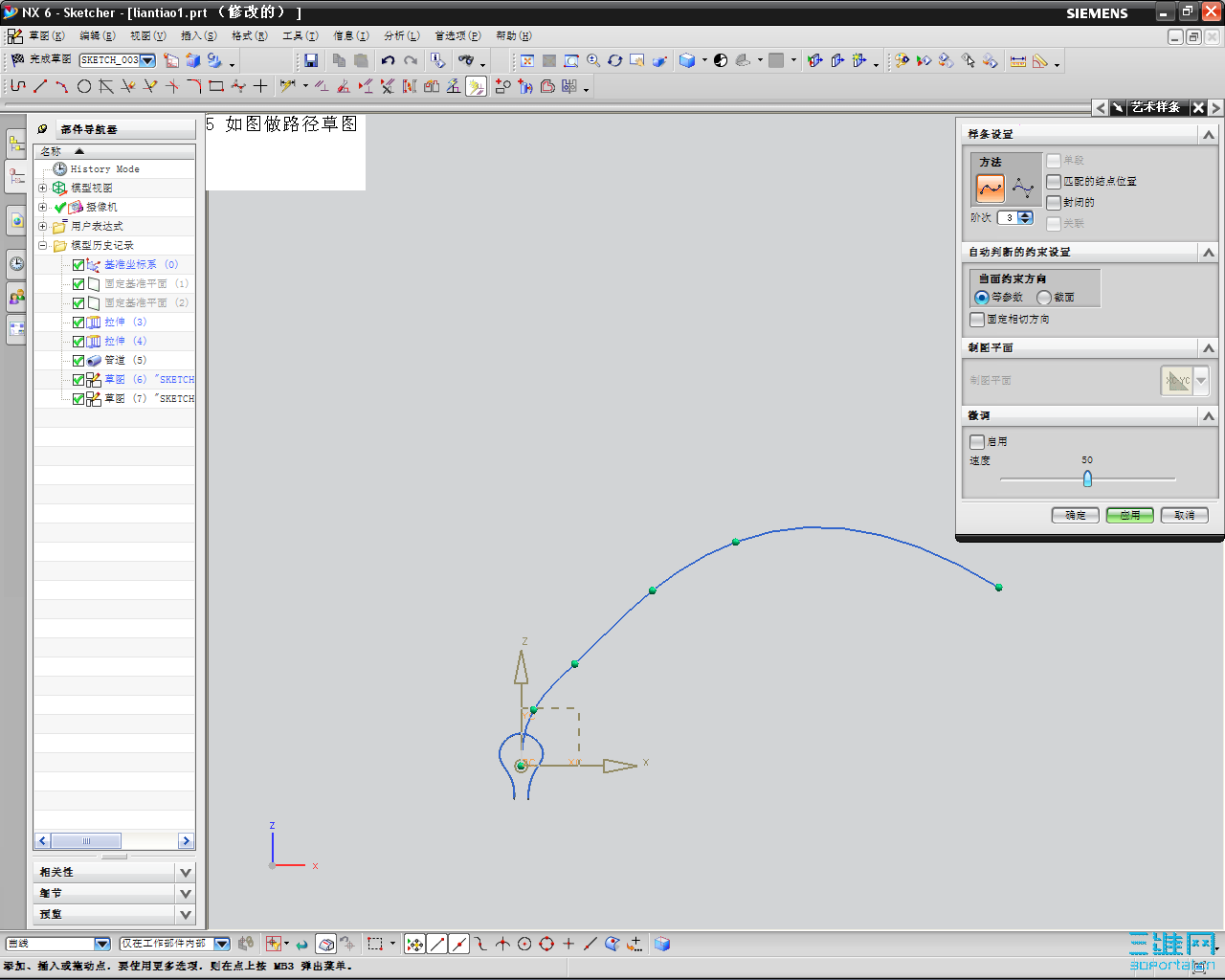Select the Arc sketch tool
This screenshot has width=1225, height=980.
(62, 86)
